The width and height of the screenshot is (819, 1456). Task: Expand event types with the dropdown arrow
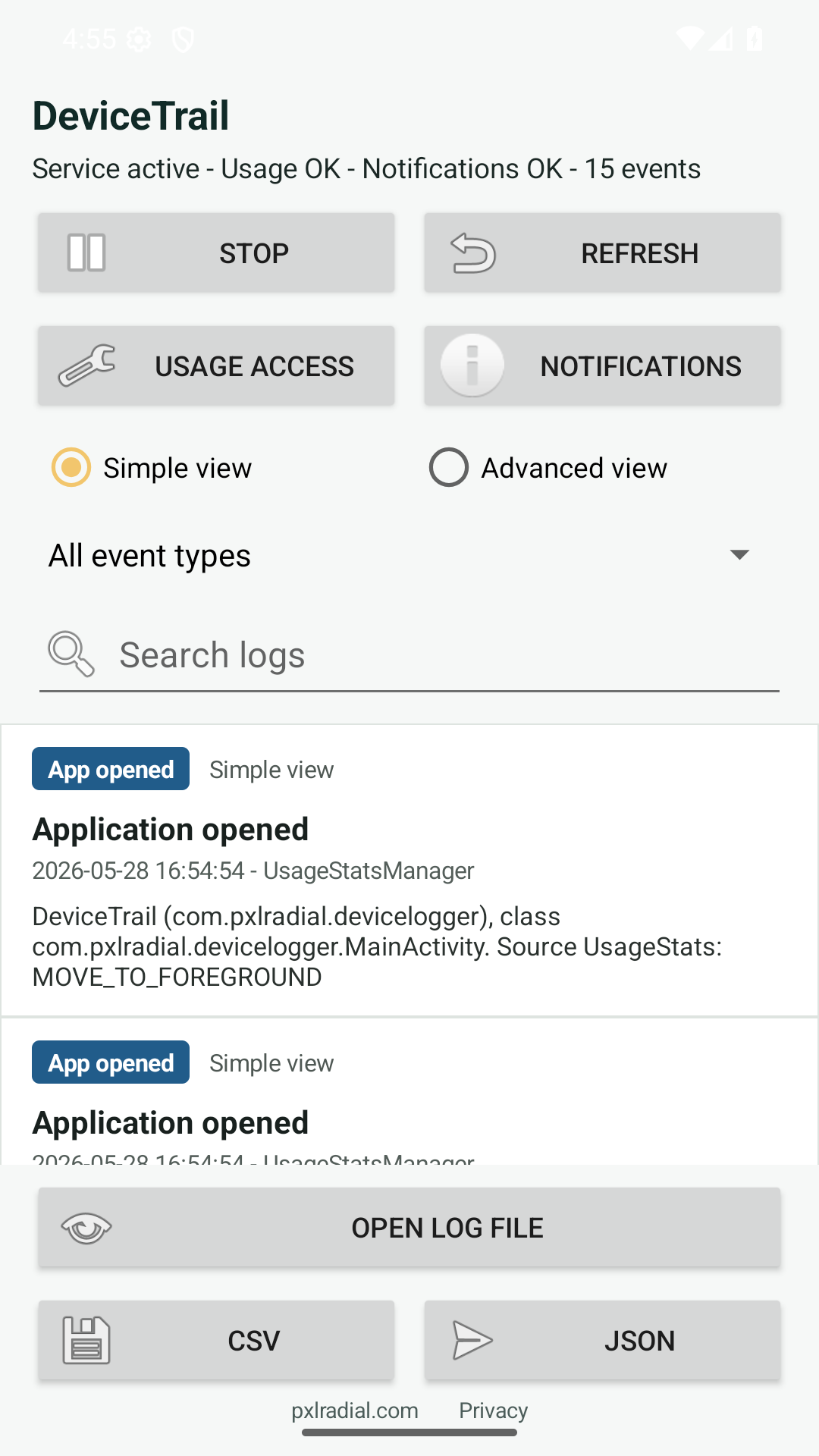[739, 555]
